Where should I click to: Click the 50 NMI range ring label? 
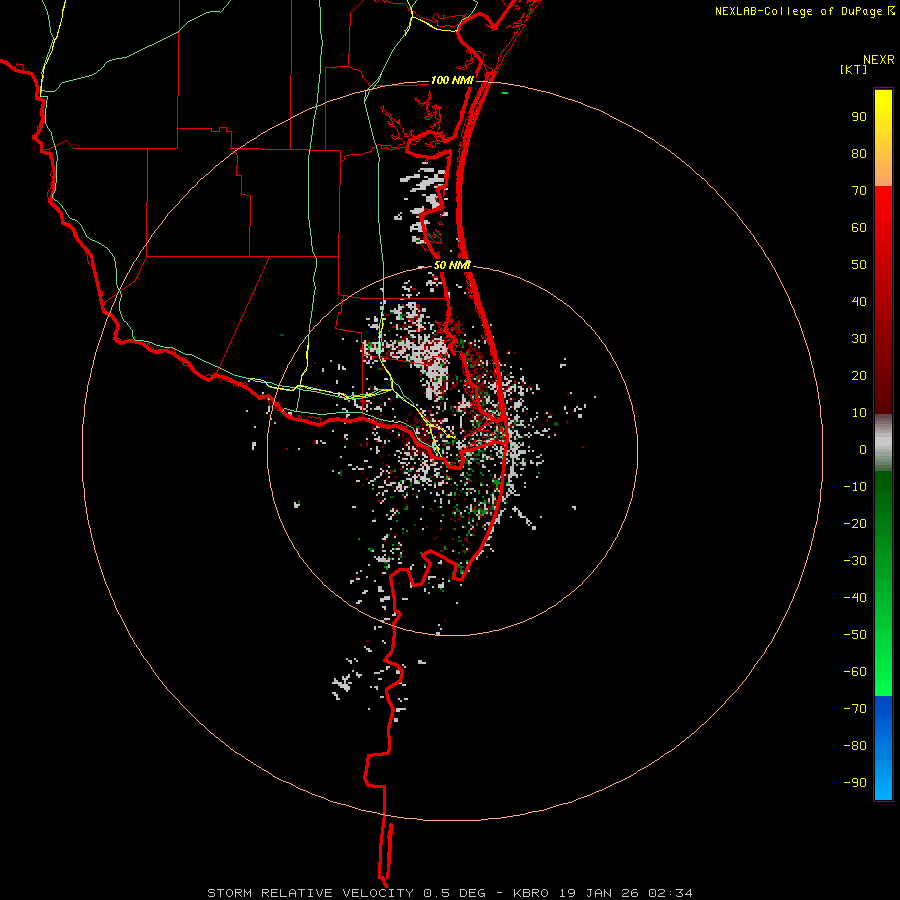point(452,265)
